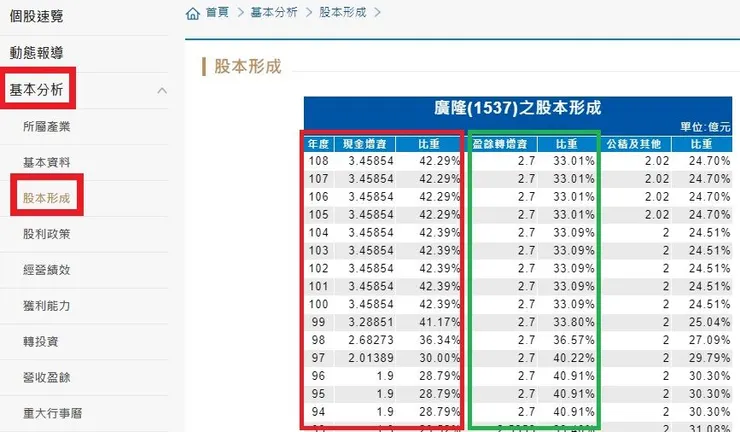Click the home icon in breadcrumb

click(x=193, y=13)
